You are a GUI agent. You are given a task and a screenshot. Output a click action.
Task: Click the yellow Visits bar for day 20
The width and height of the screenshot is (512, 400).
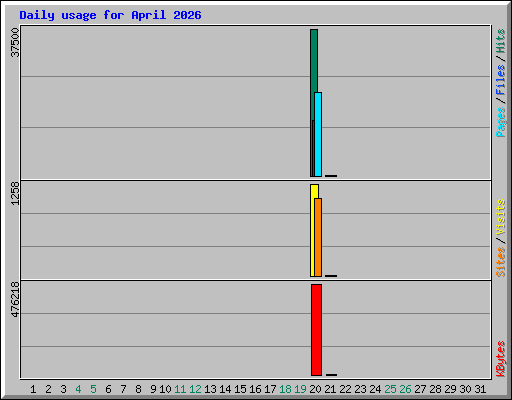point(313,230)
